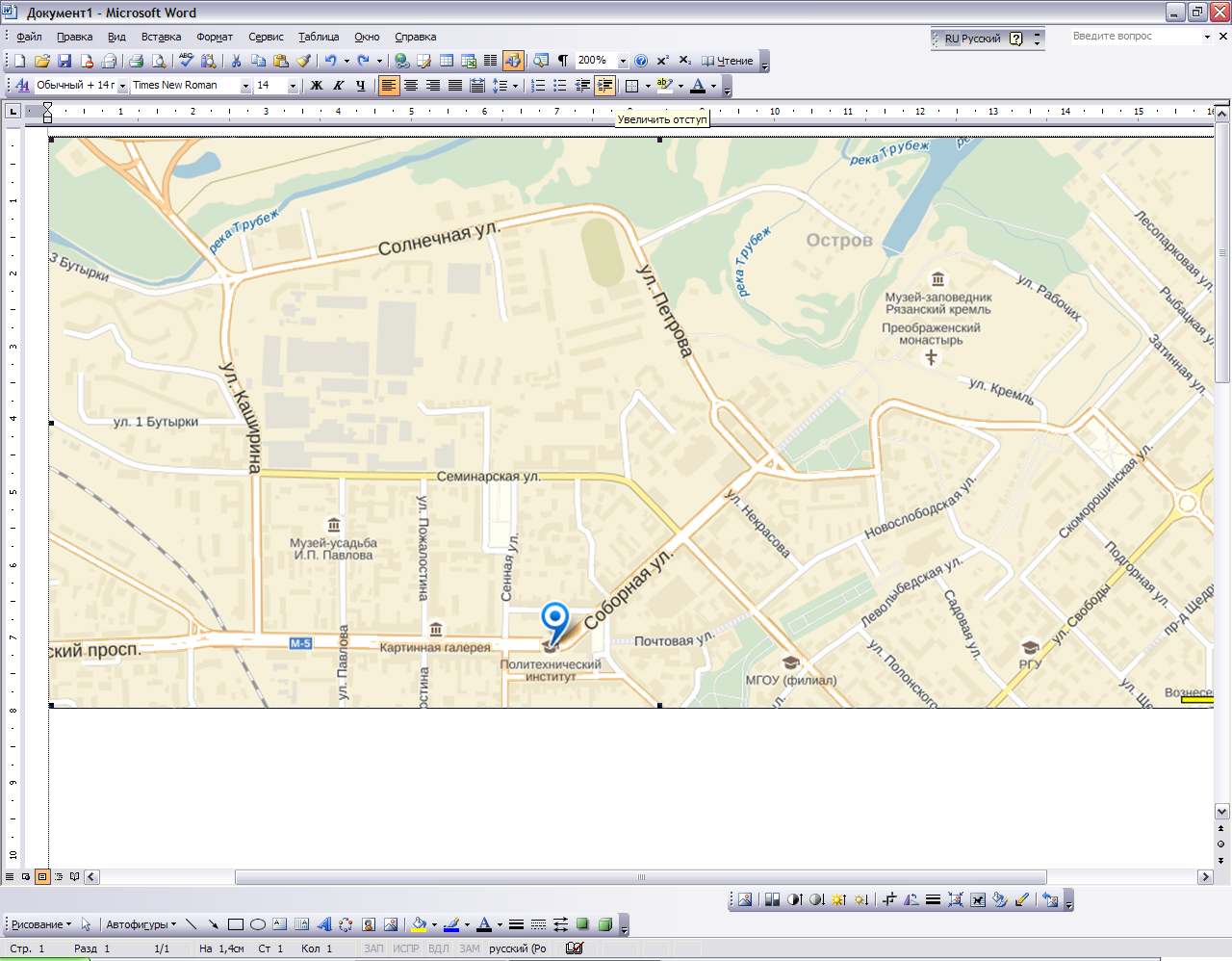Click the vertical scrollbar down arrow
1232x961 pixels.
(x=1222, y=811)
